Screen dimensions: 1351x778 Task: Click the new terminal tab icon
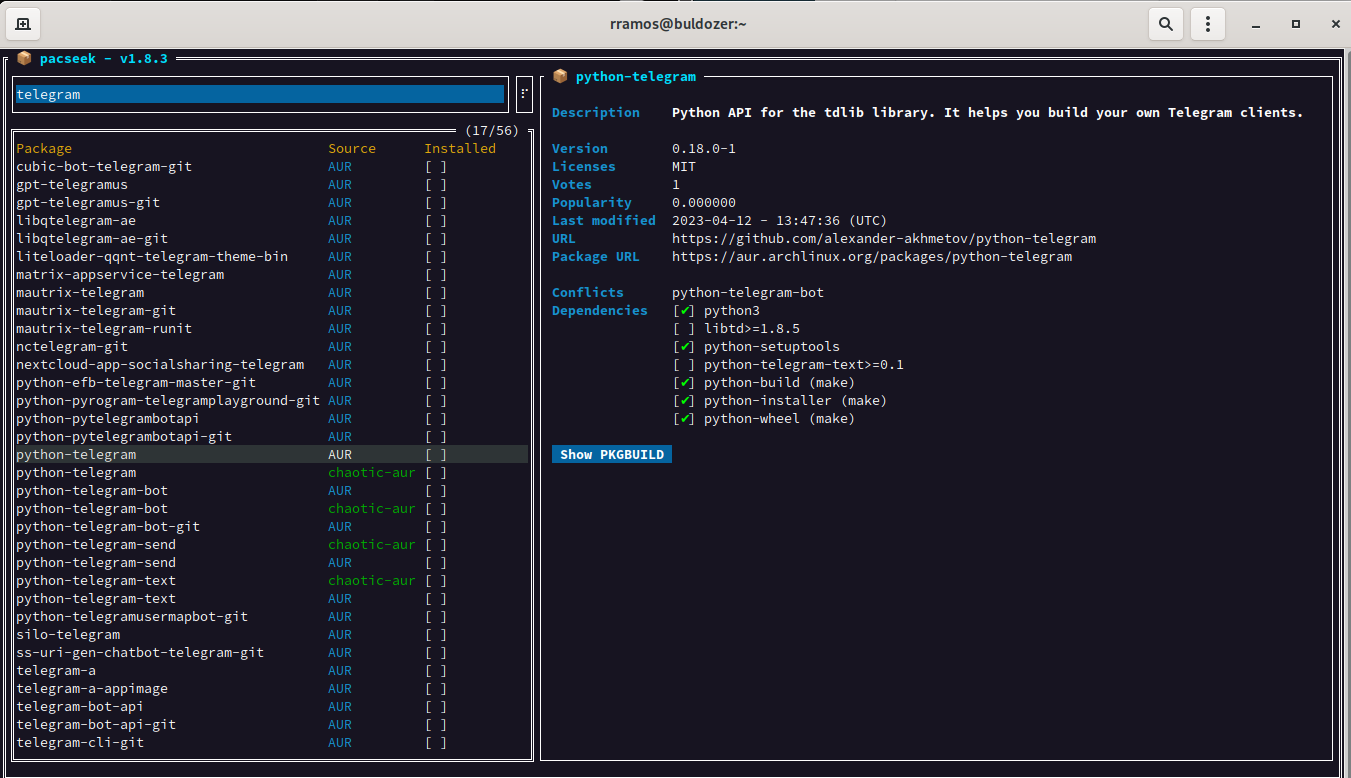(x=23, y=24)
